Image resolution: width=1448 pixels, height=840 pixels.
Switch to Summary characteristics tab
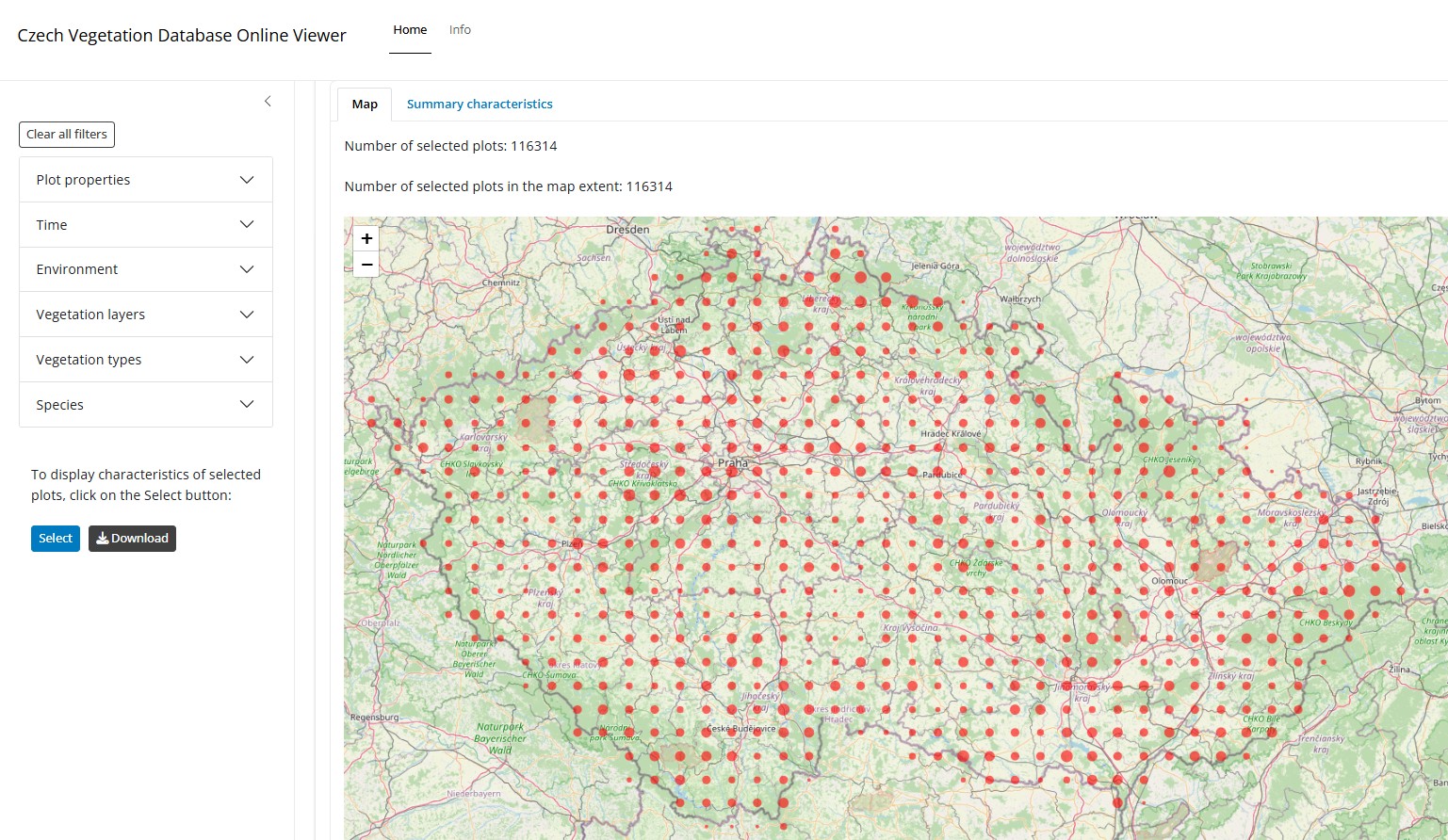coord(480,105)
